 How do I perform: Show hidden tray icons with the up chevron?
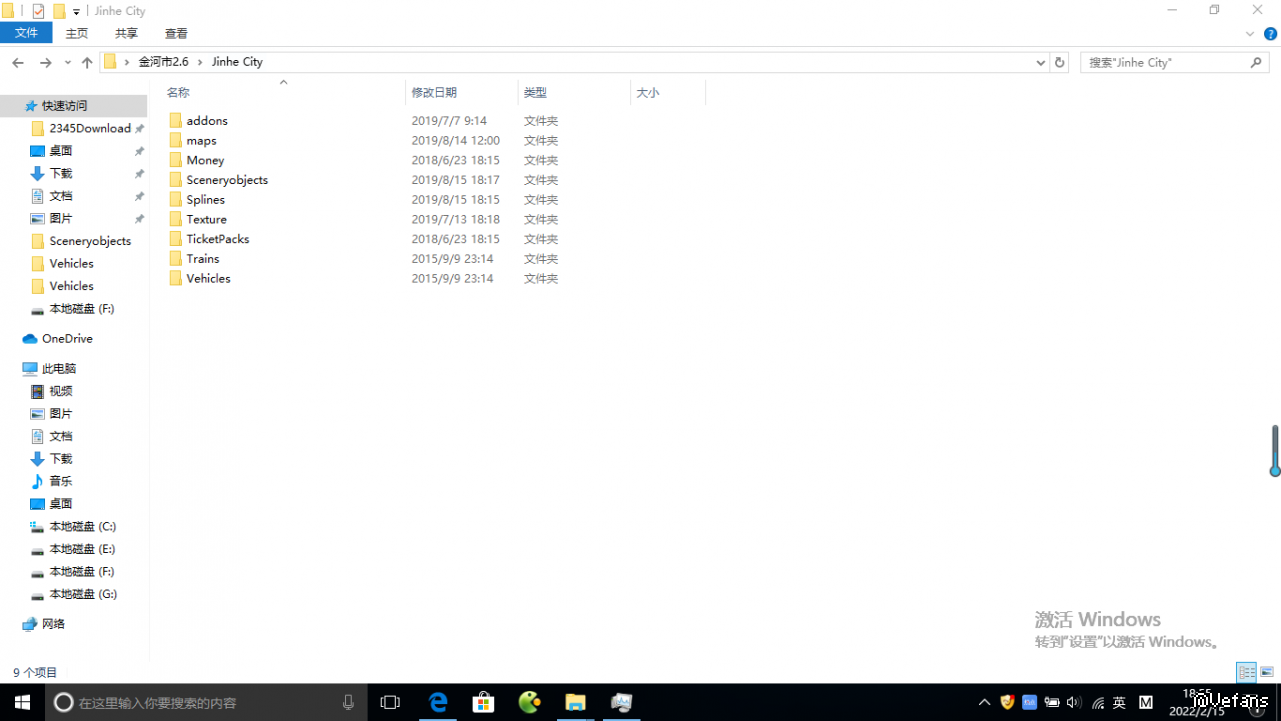(x=984, y=703)
